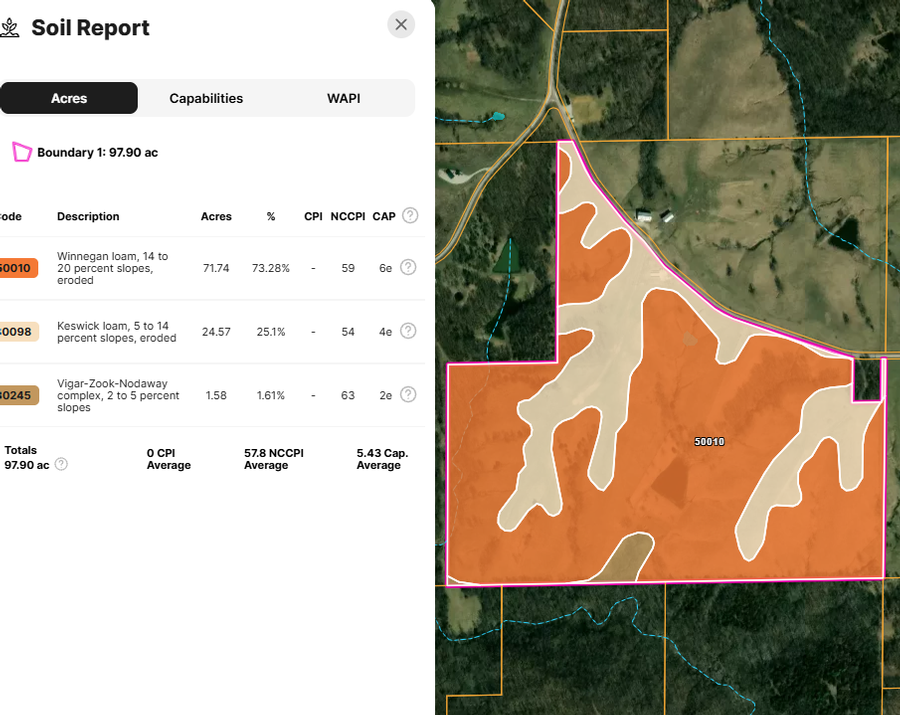Open help icon next to Totals acreage

(61, 464)
